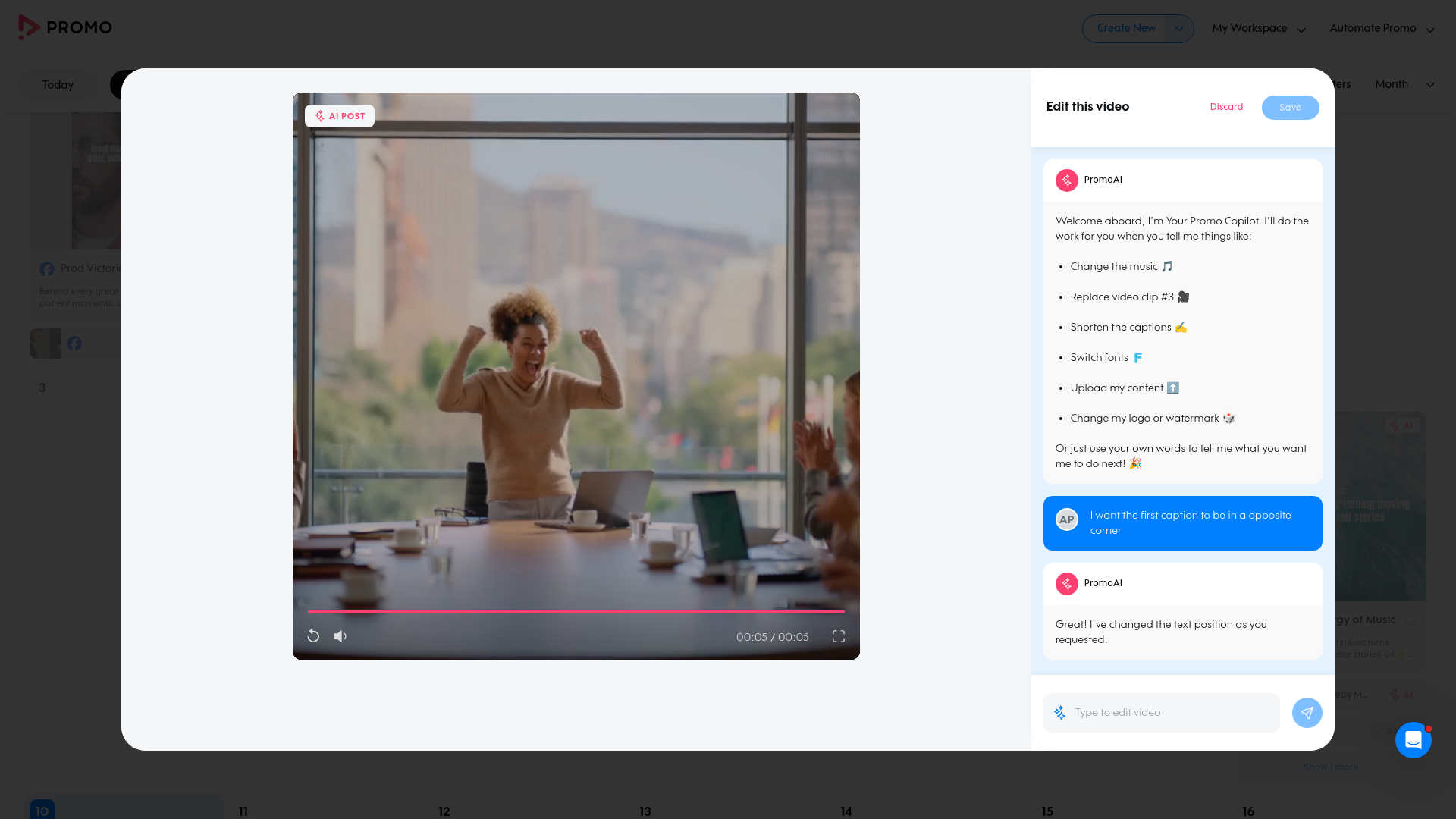Open the video in fullscreen
1456x819 pixels.
(x=839, y=636)
